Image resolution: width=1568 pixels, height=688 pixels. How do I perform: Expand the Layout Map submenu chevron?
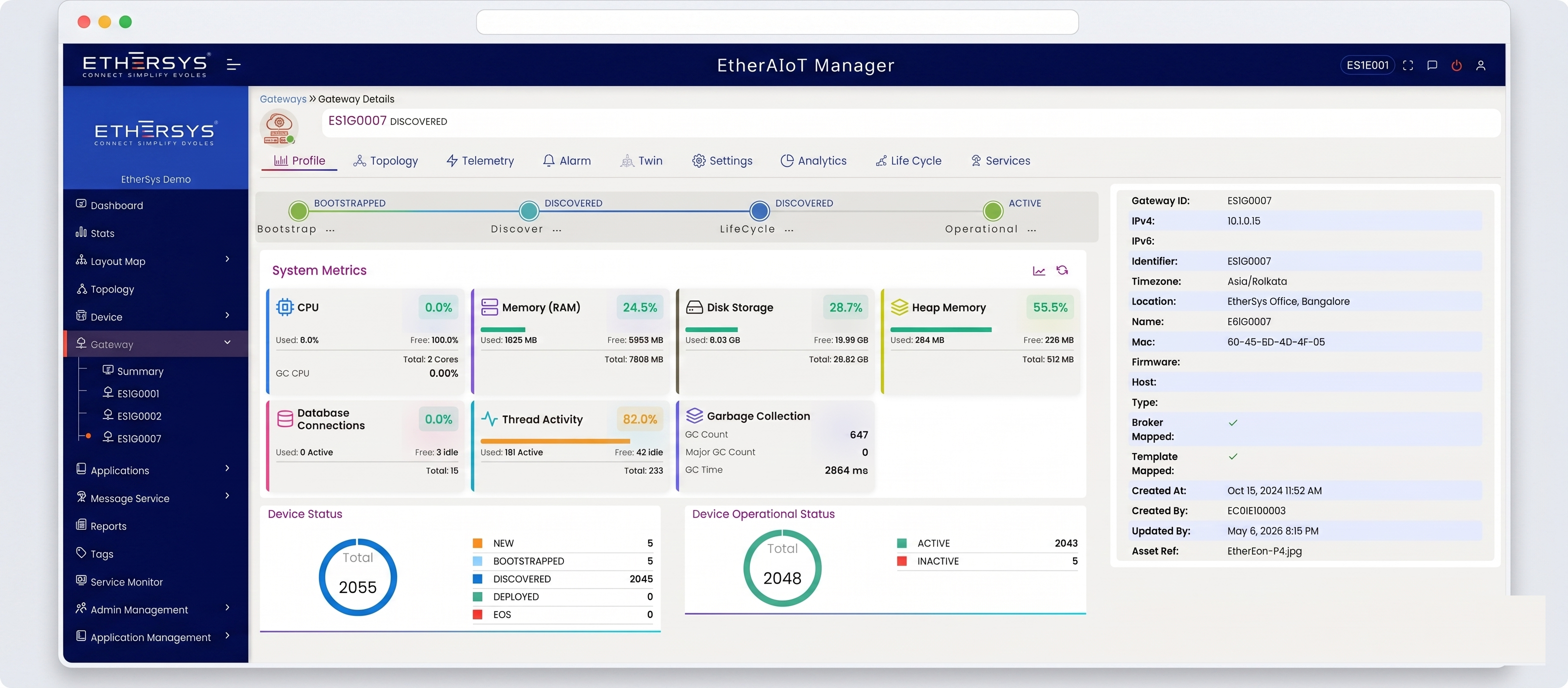227,259
